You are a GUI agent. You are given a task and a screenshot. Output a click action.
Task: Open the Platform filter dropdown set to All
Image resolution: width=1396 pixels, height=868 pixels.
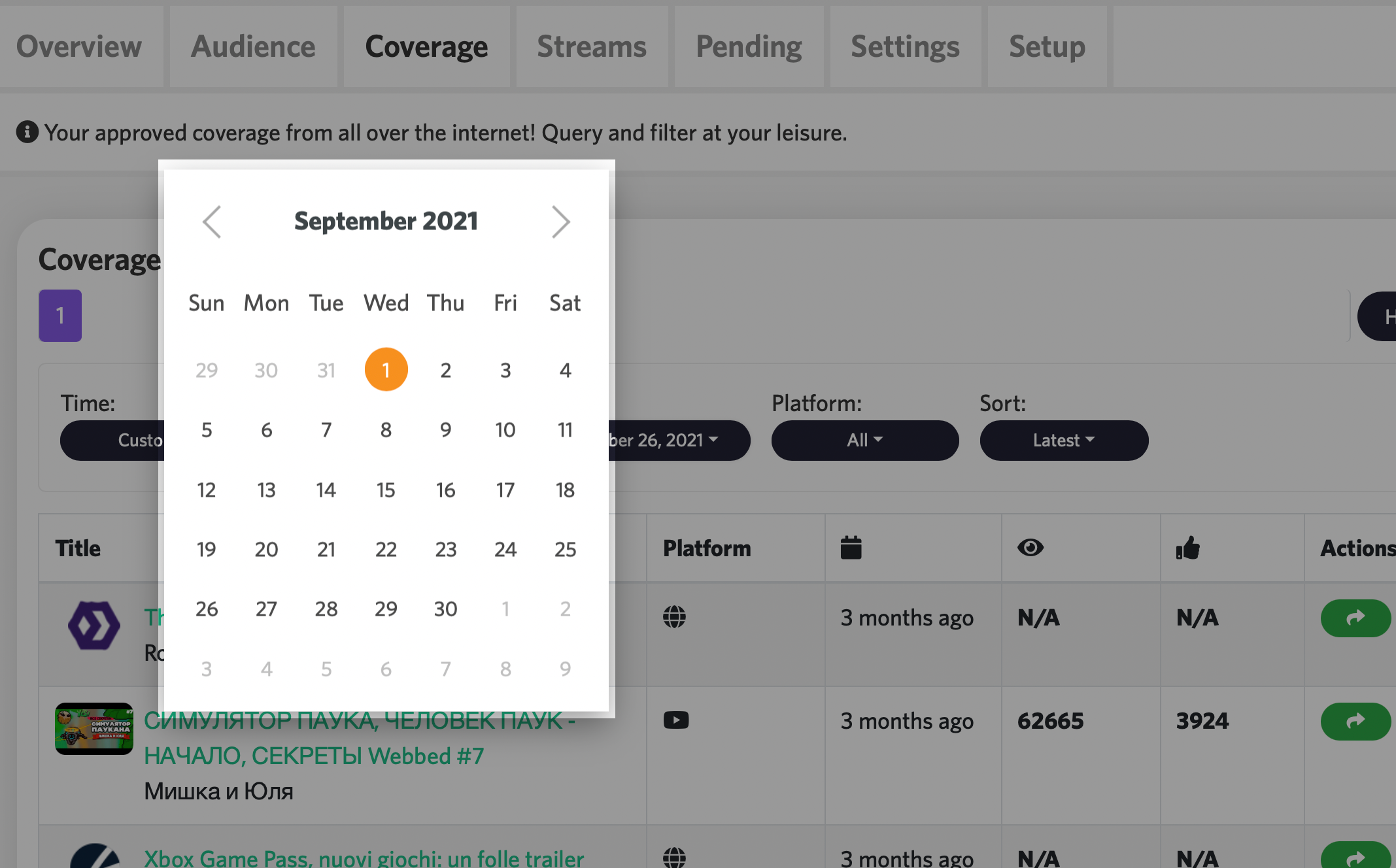[x=864, y=440]
